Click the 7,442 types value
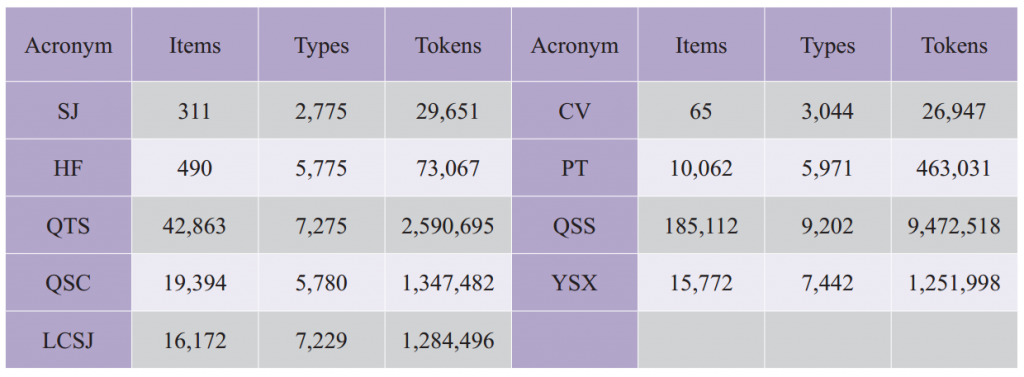 click(827, 283)
